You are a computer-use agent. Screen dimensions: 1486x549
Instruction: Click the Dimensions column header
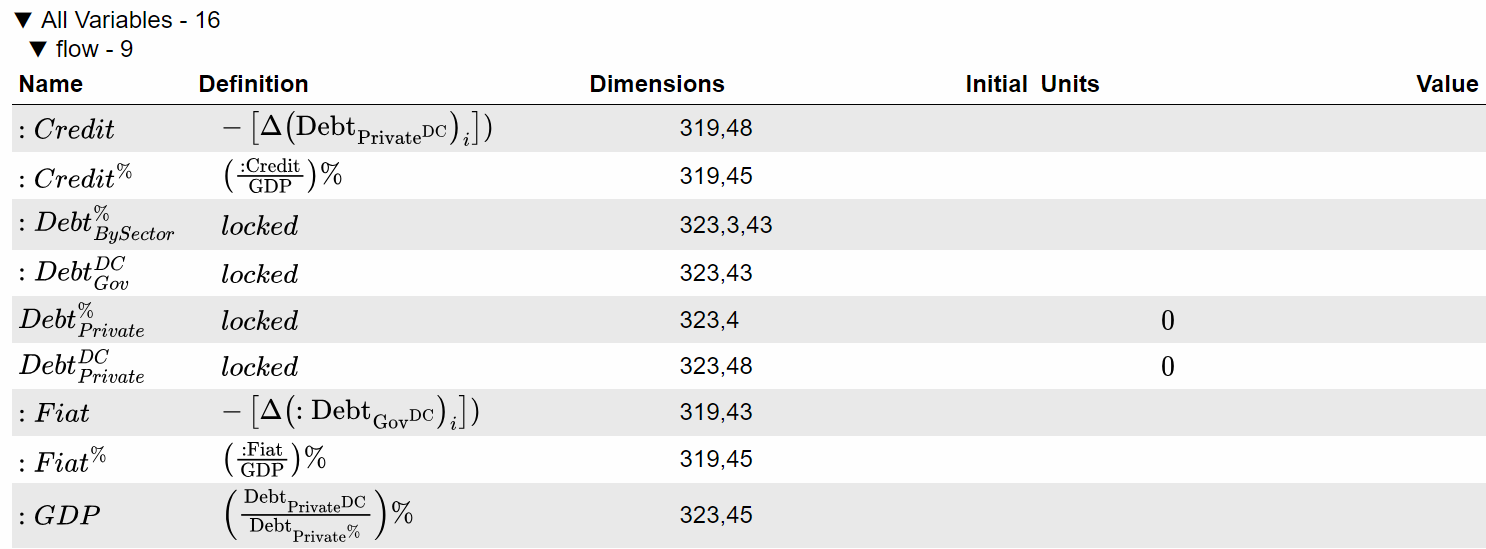click(x=657, y=84)
